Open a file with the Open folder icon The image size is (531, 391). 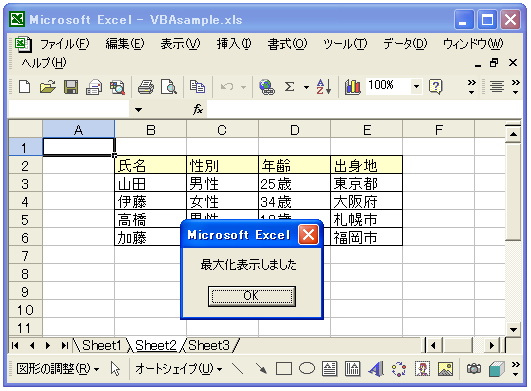[x=47, y=87]
